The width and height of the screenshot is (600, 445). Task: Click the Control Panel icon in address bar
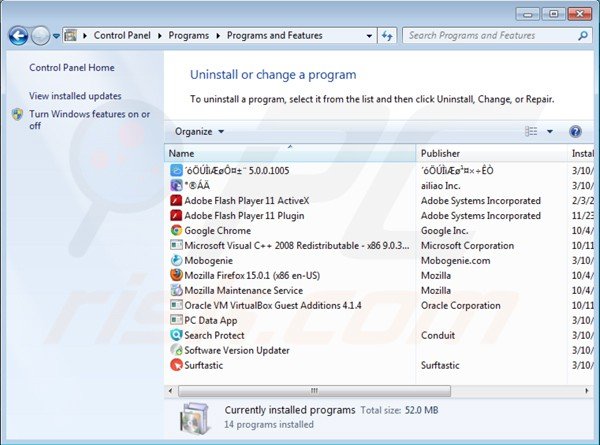coord(70,36)
